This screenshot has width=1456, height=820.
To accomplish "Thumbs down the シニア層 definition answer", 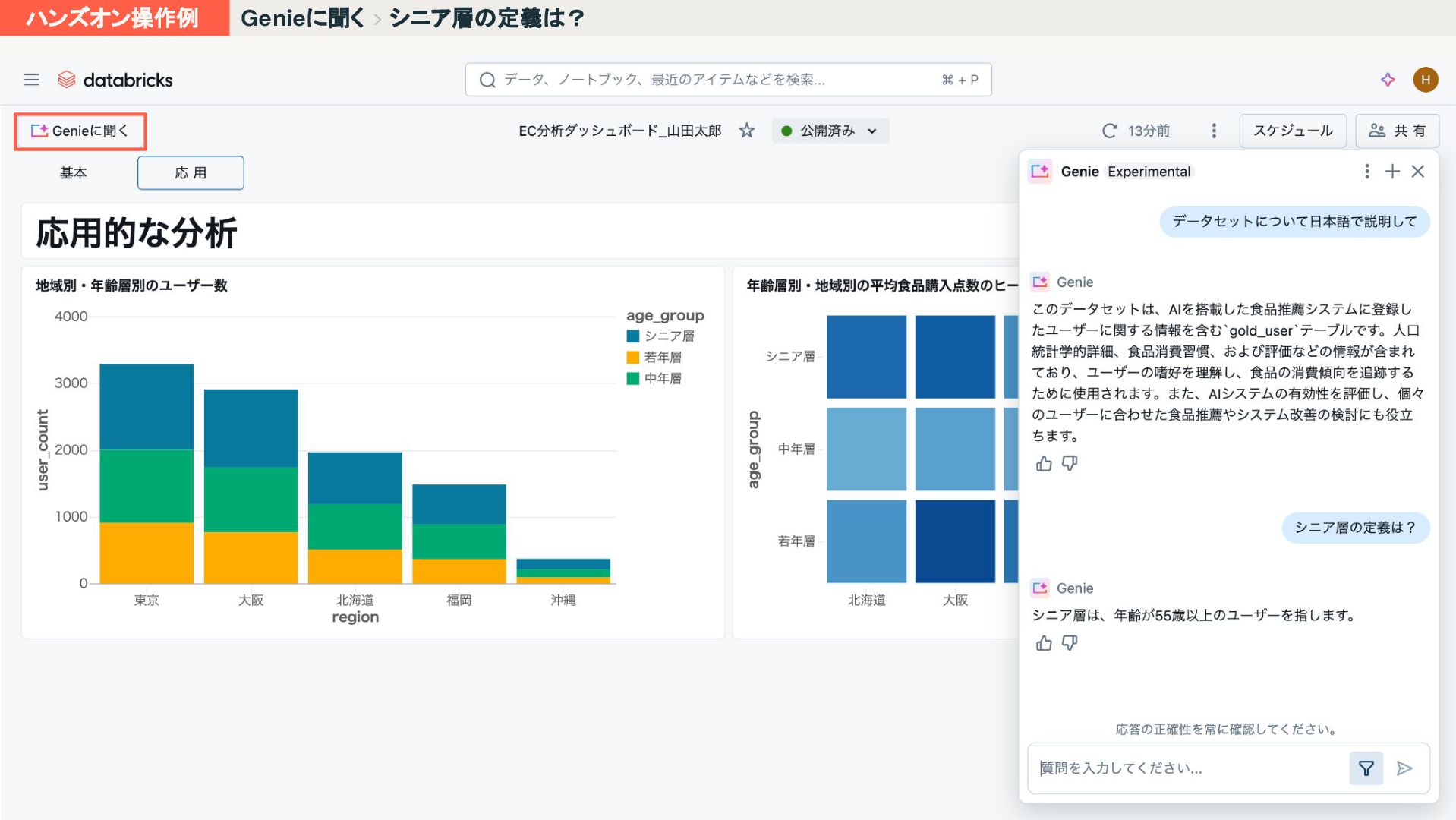I will (x=1070, y=643).
